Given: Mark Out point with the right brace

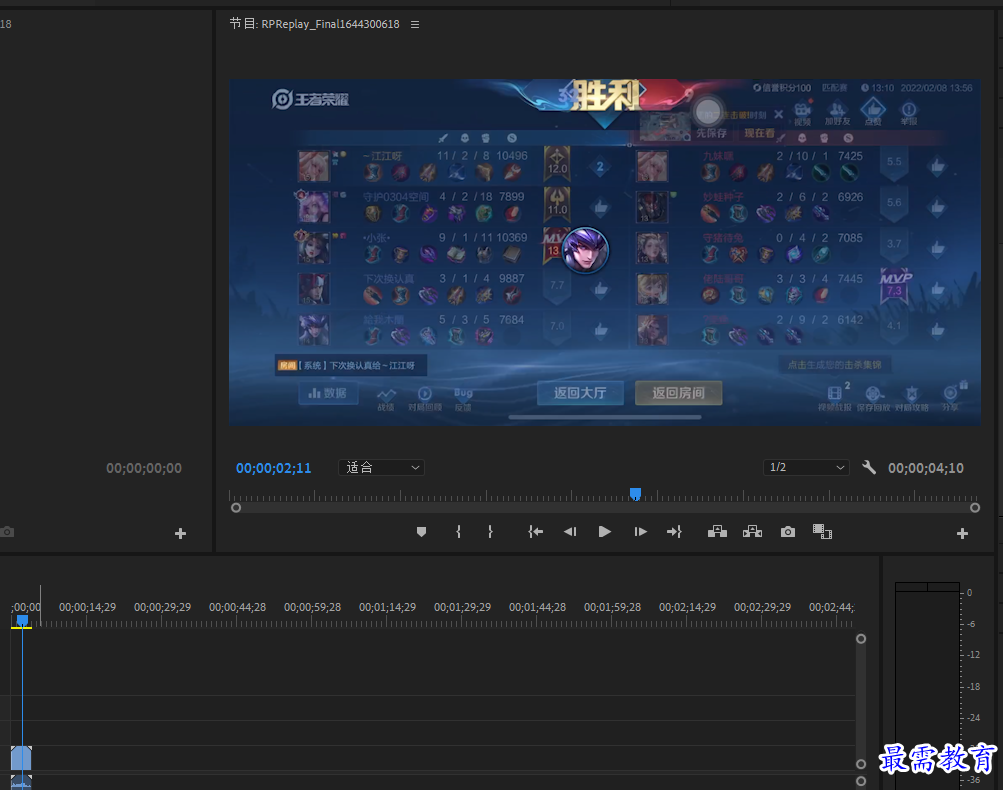Looking at the screenshot, I should [x=490, y=532].
